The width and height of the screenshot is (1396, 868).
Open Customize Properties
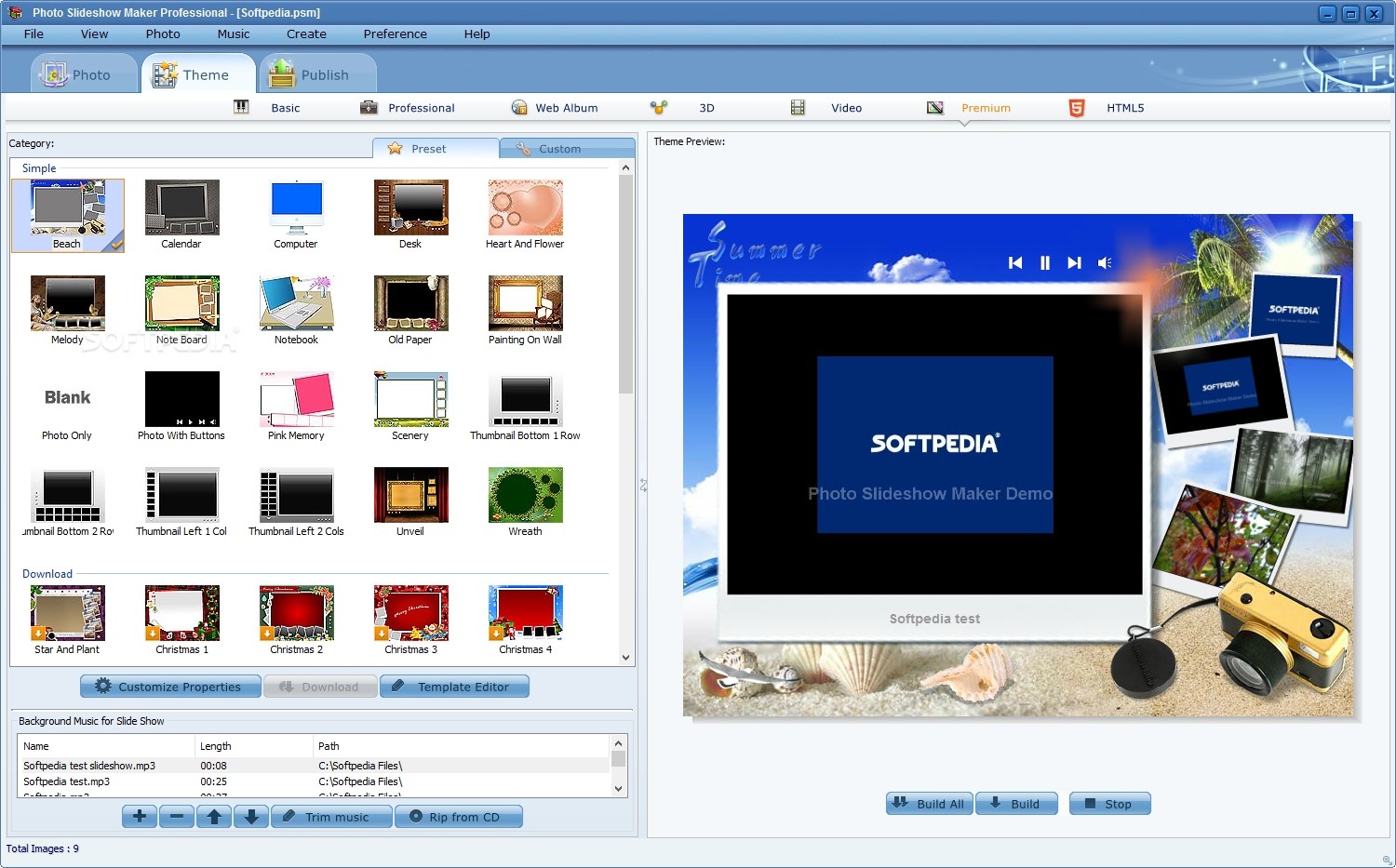point(170,687)
